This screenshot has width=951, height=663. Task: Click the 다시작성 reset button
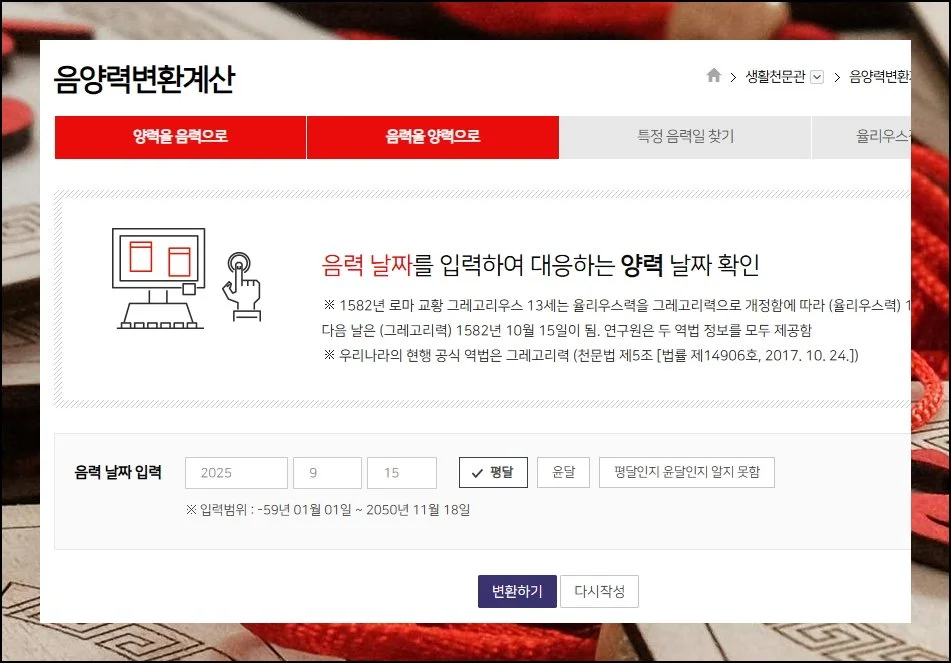[599, 592]
